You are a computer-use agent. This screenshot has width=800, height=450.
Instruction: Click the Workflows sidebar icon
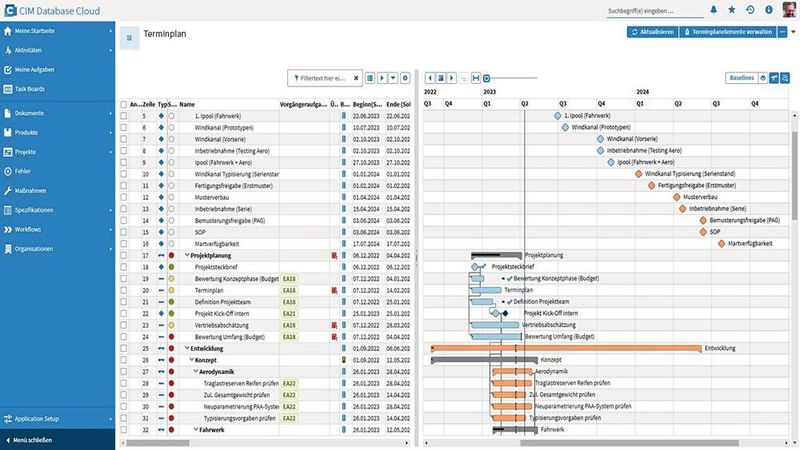tap(8, 230)
